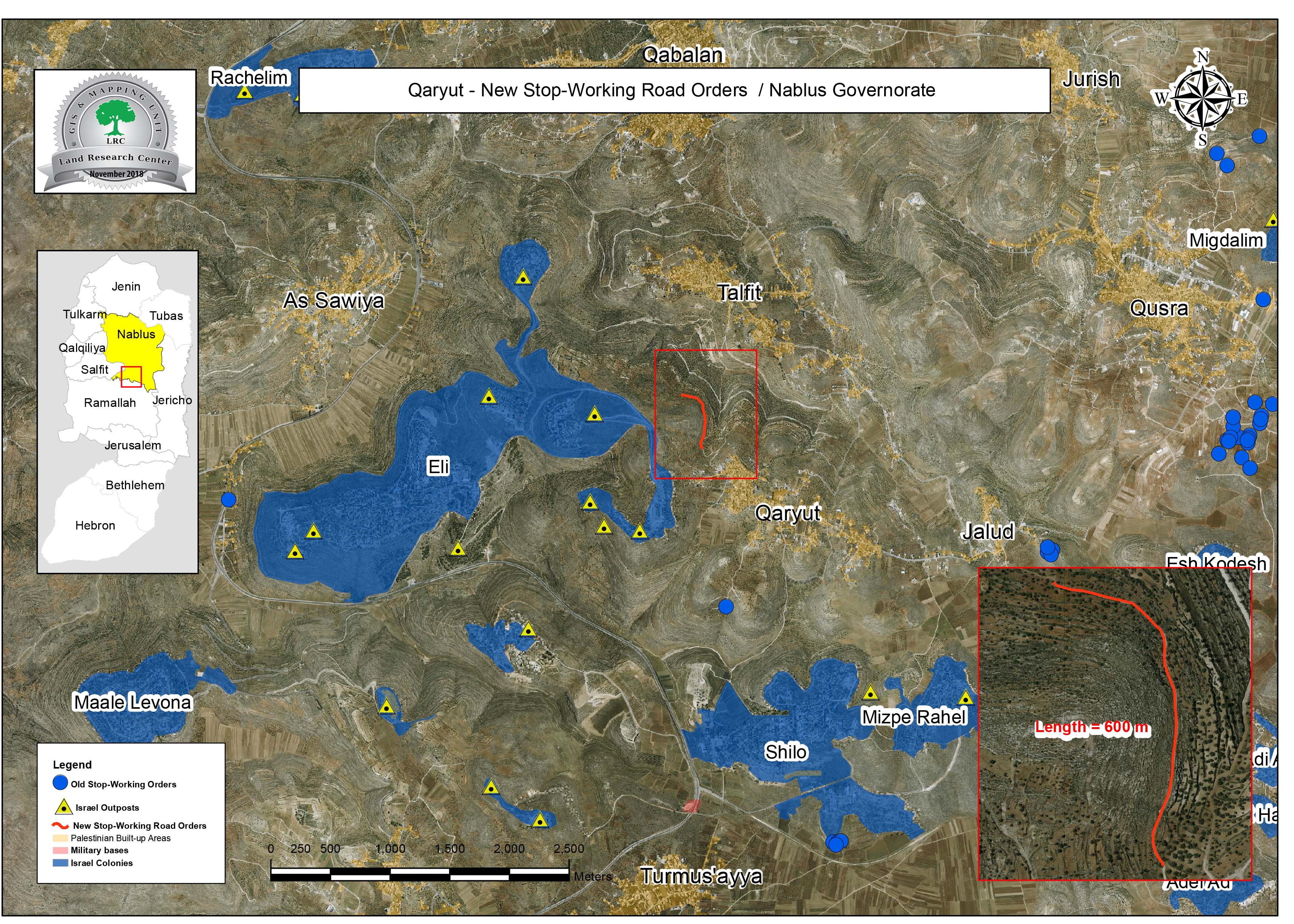Click the Israel Colonies blue legend swatch
The image size is (1294, 924).
point(60,863)
